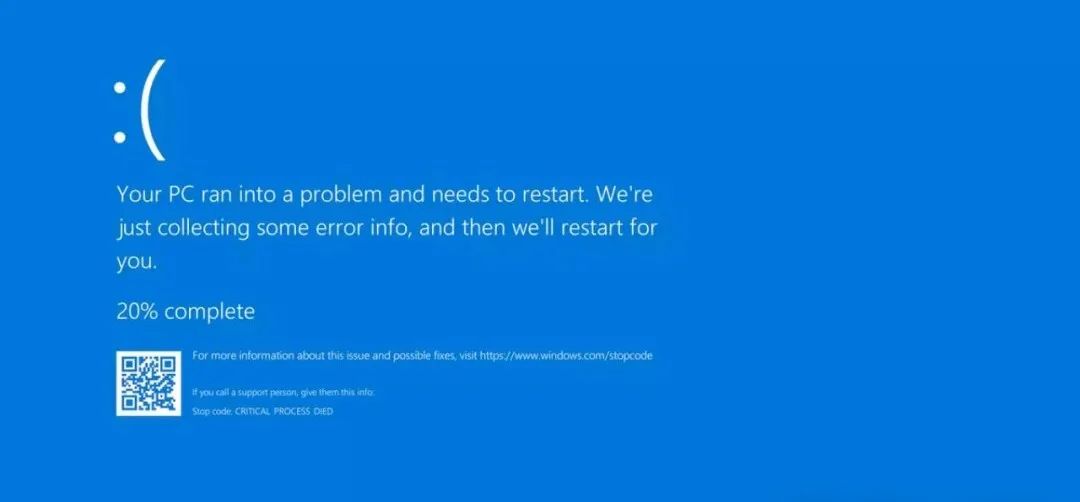This screenshot has height=502, width=1080.
Task: Click the QR code image
Action: click(x=149, y=384)
